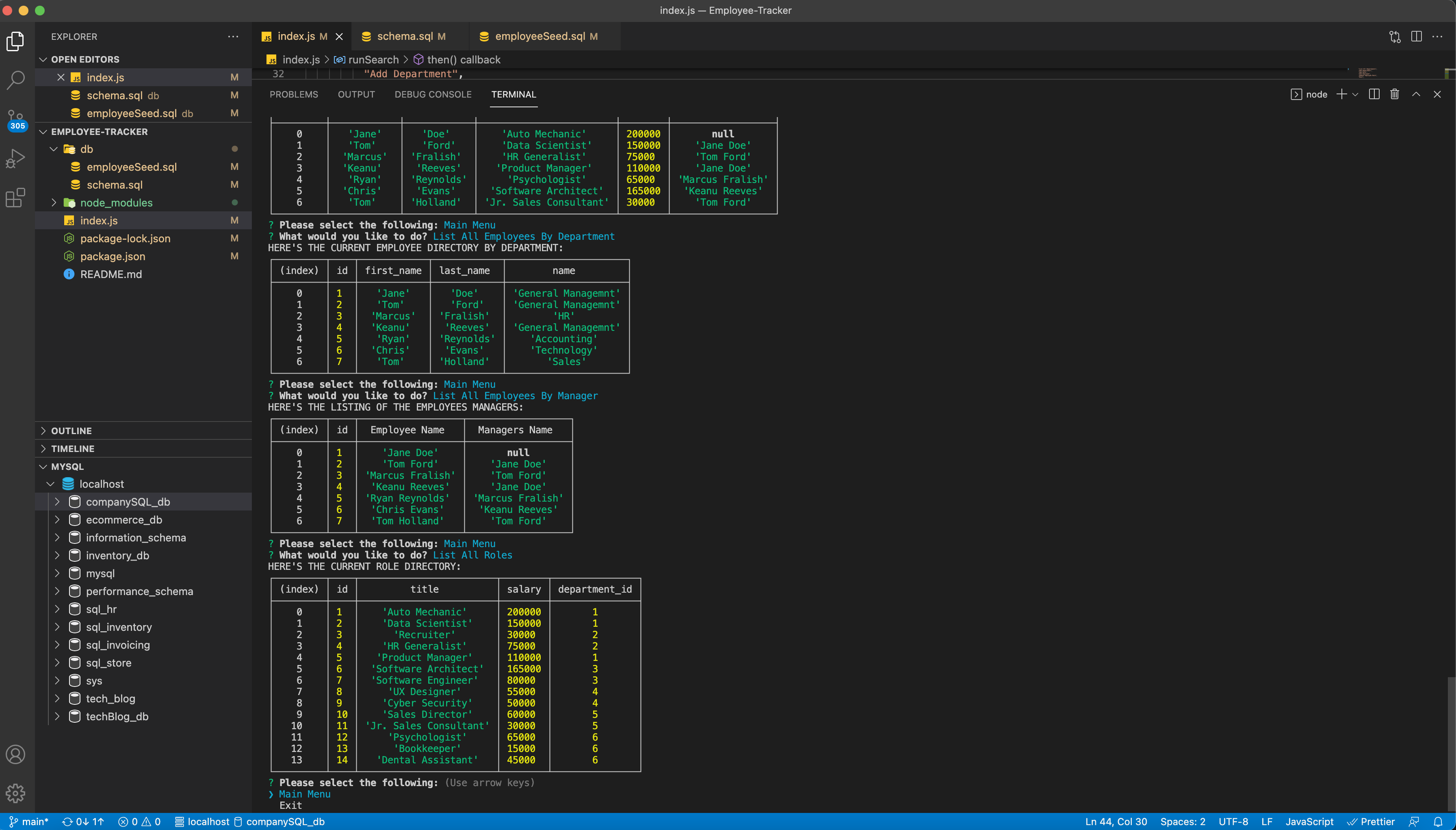
Task: Collapse the Open Editors section
Action: (x=43, y=59)
